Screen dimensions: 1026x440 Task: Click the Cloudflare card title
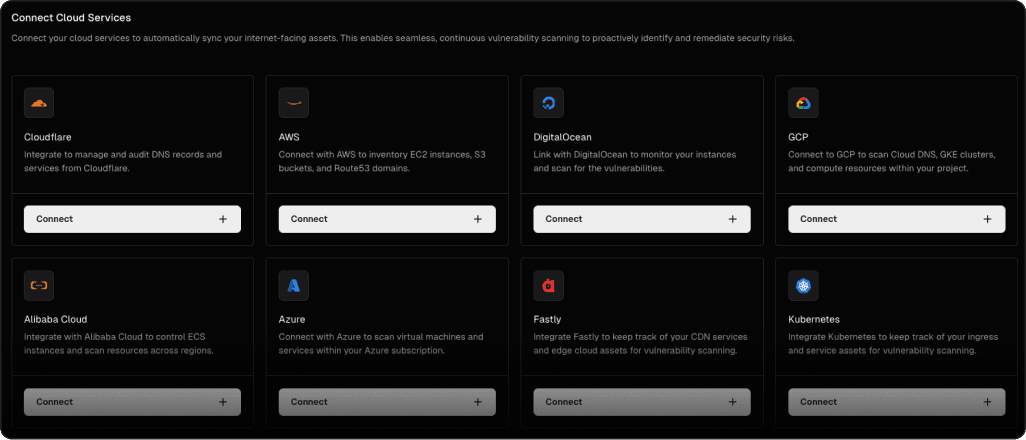(x=48, y=138)
